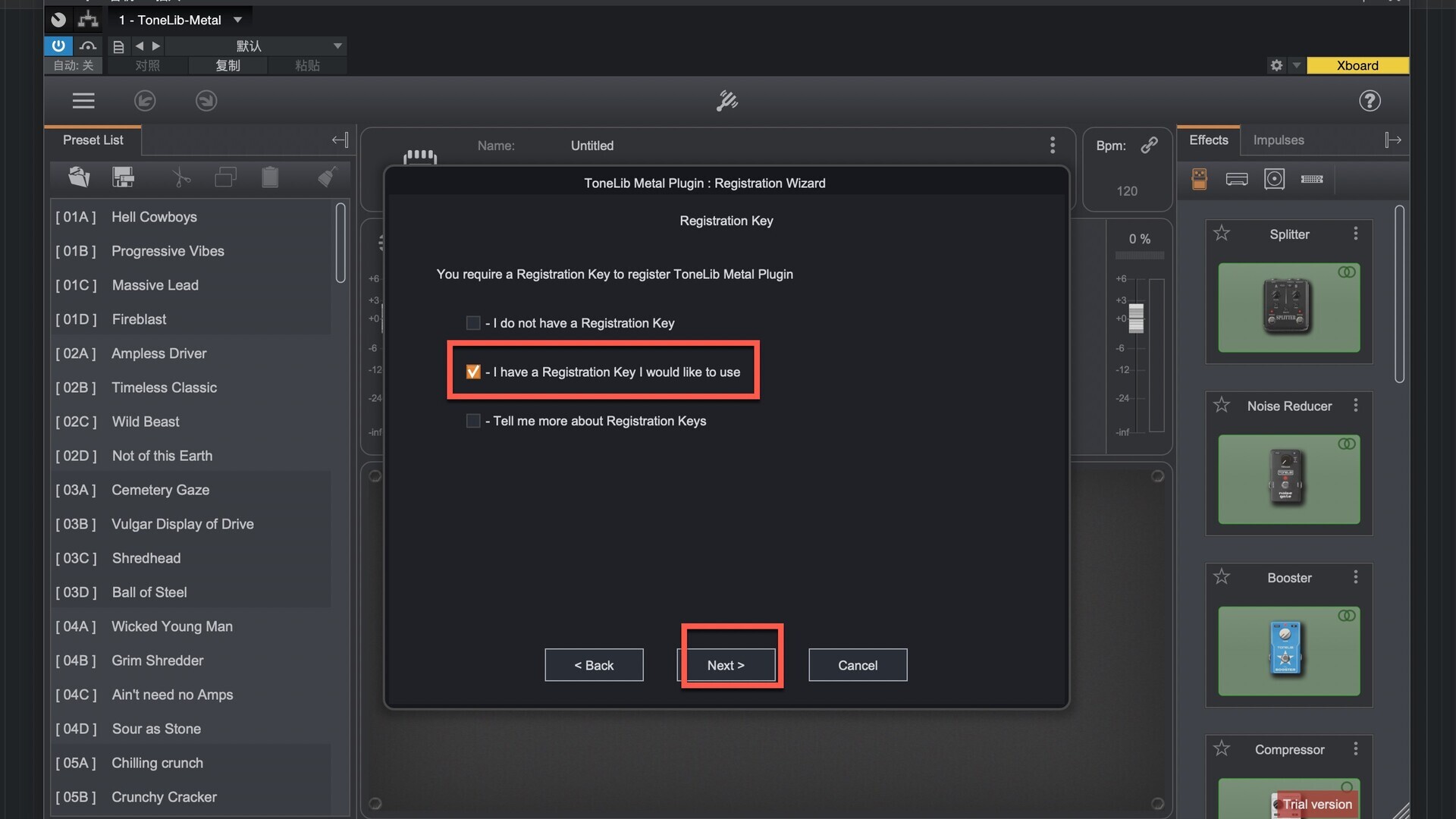Toggle the Splitter stereo link icon
The width and height of the screenshot is (1456, 819).
1347,271
